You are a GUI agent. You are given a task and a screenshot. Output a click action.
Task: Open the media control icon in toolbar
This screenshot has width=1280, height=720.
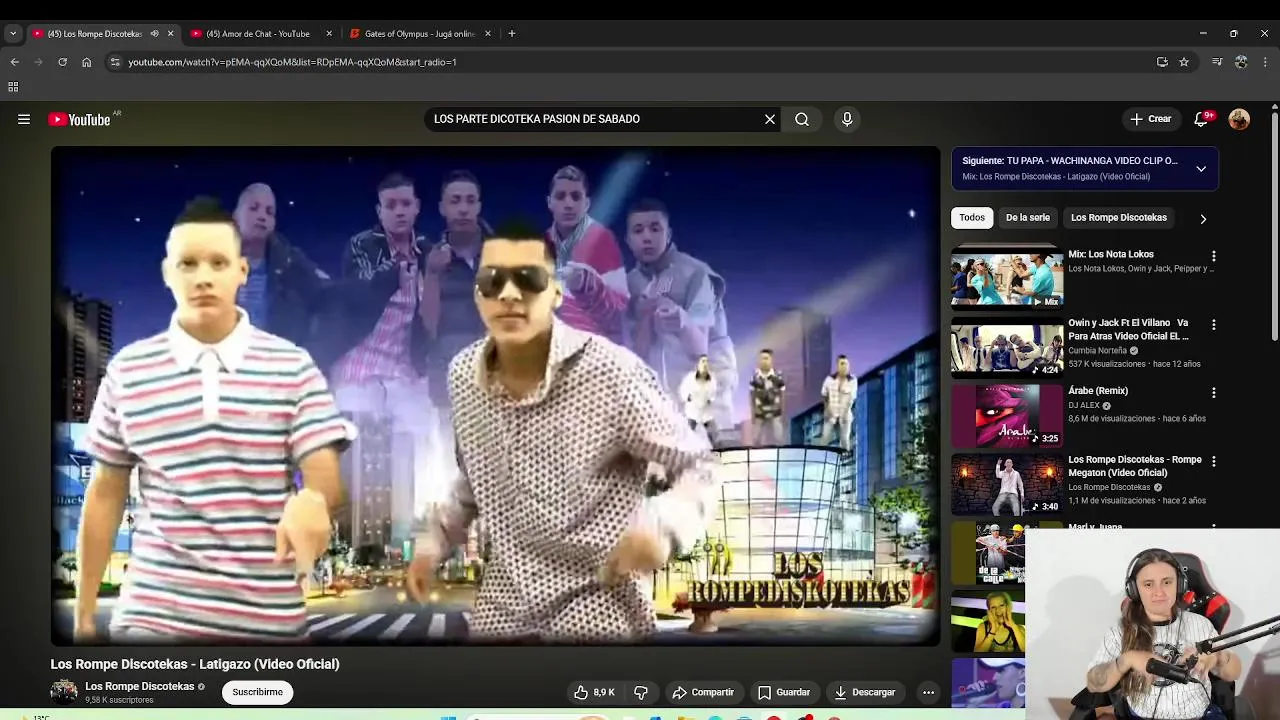[x=1217, y=62]
